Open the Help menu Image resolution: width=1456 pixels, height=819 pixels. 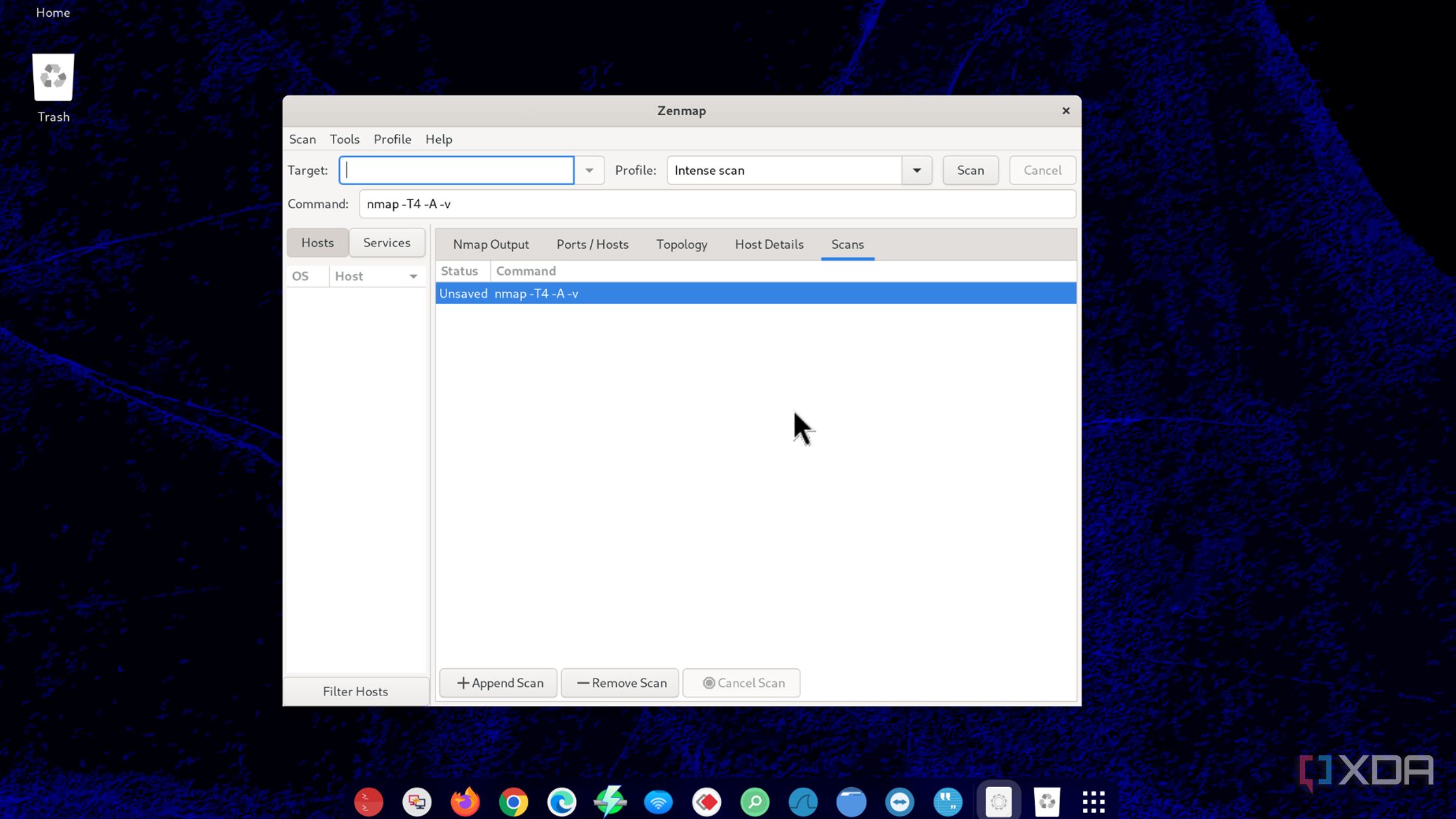pos(439,139)
